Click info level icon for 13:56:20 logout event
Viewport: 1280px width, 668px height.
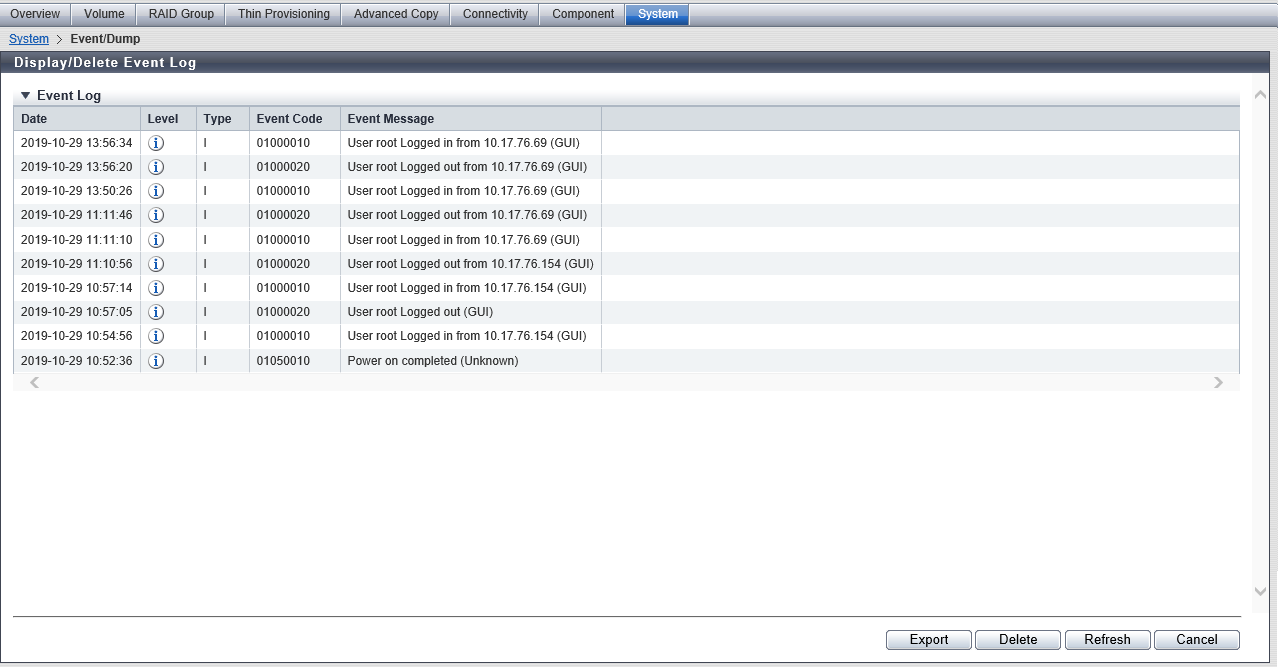pos(156,167)
